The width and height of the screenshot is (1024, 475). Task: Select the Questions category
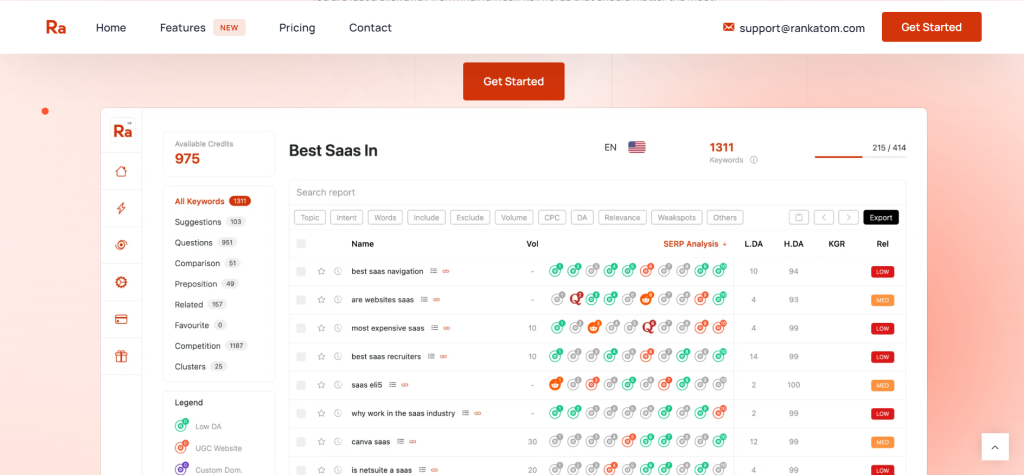[x=206, y=242]
